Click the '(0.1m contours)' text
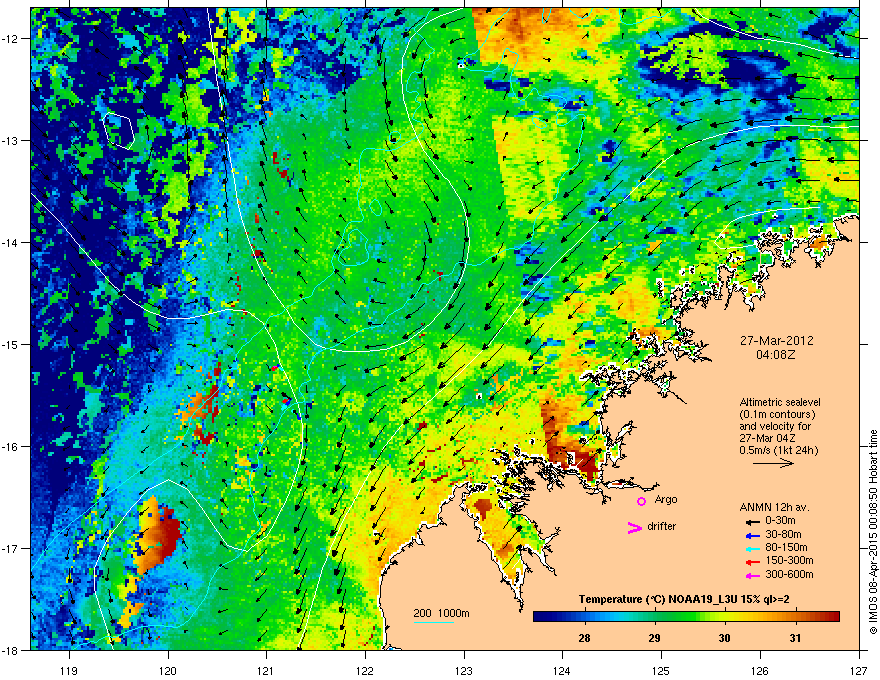This screenshot has height=680, width=880. pyautogui.click(x=777, y=415)
